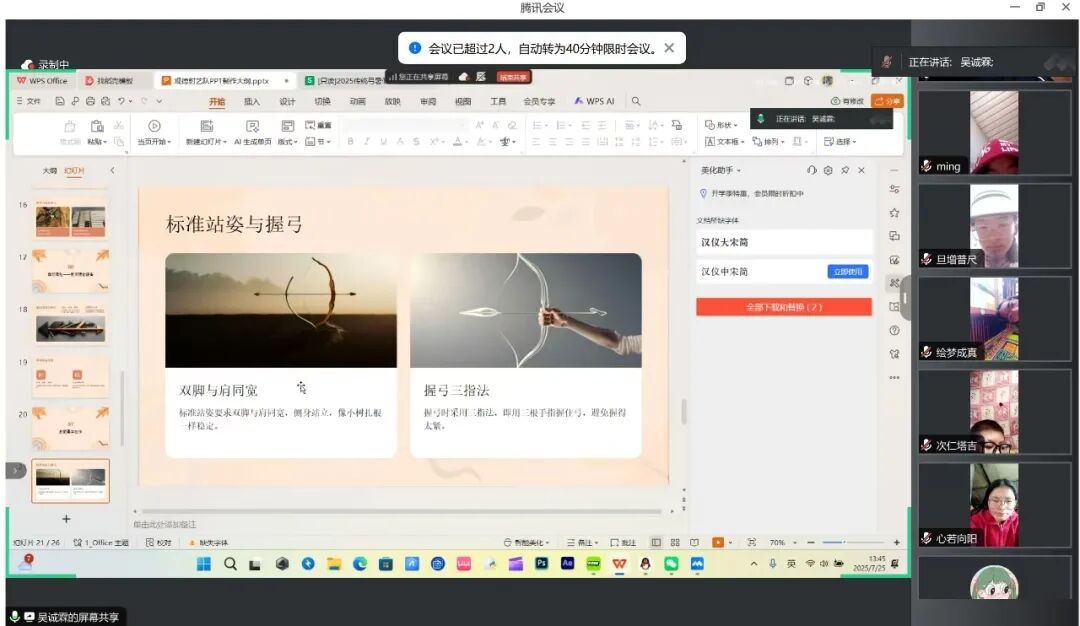Select participant 心若向阳 video tile
Screen dimensions: 1080x626
995,505
